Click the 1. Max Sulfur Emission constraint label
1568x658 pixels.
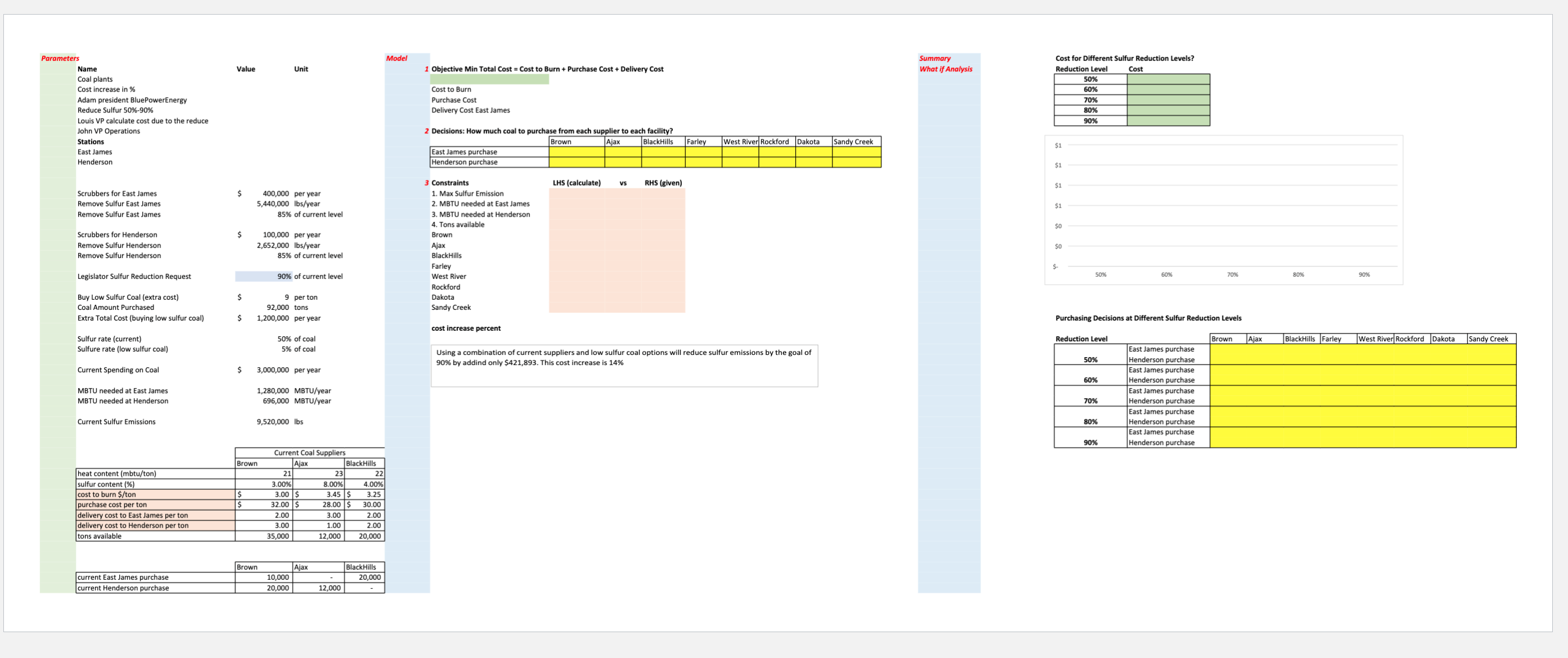468,193
